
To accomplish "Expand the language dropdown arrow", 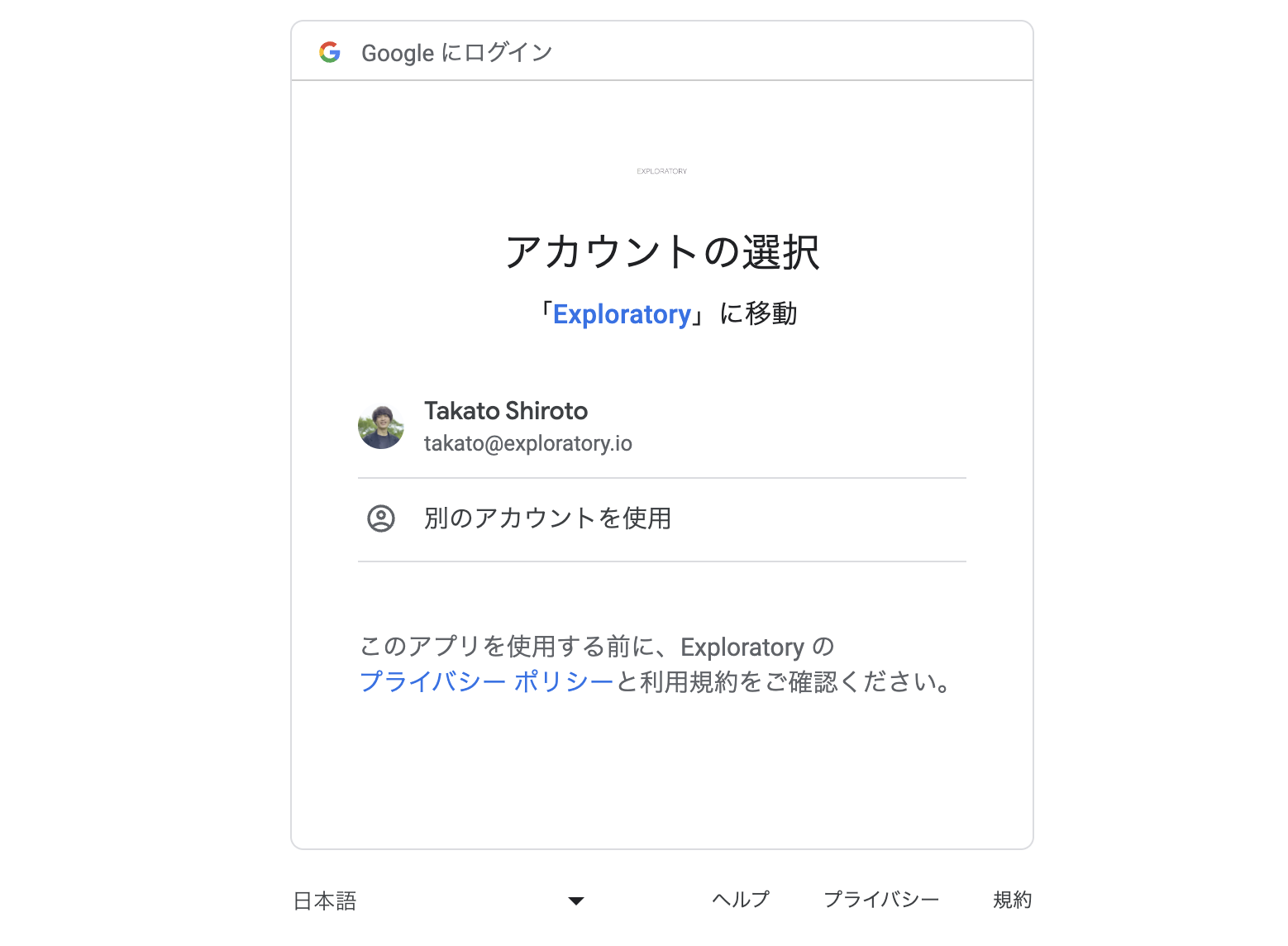I will coord(576,901).
